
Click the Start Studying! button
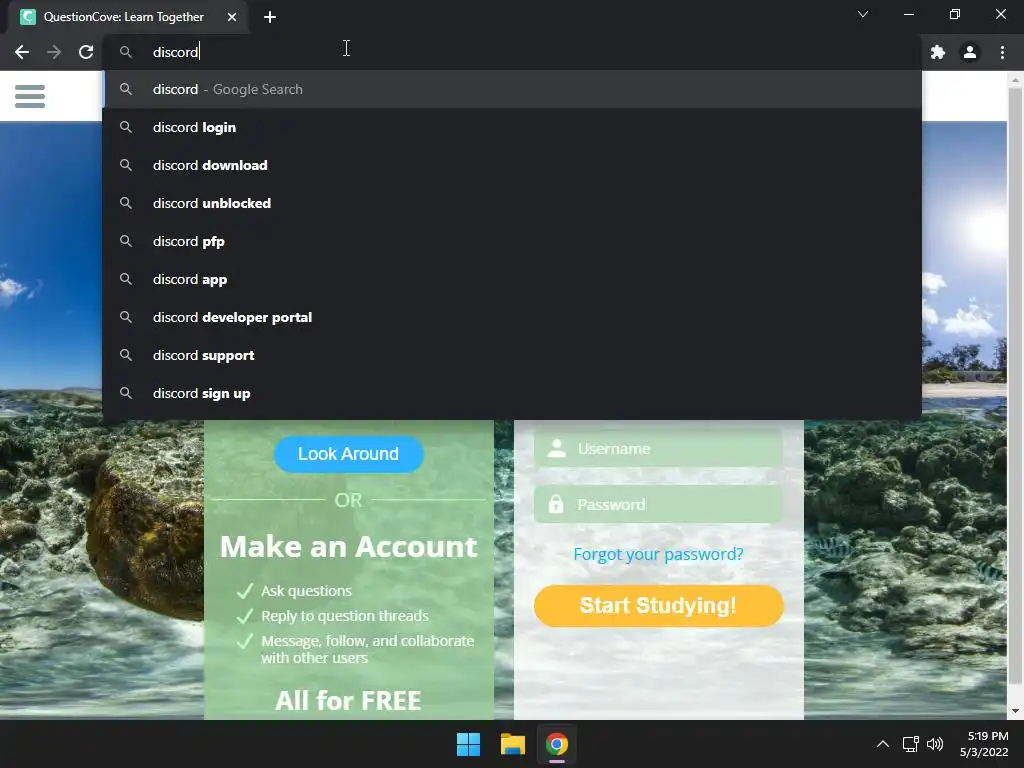[x=658, y=606]
